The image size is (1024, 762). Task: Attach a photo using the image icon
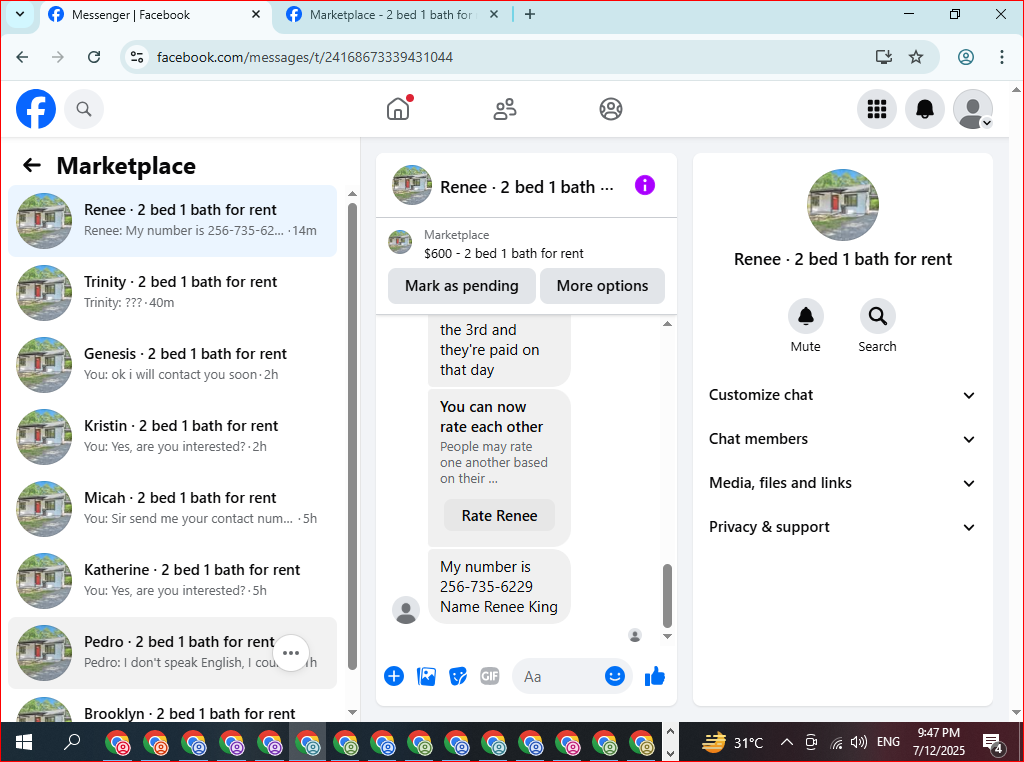tap(426, 676)
